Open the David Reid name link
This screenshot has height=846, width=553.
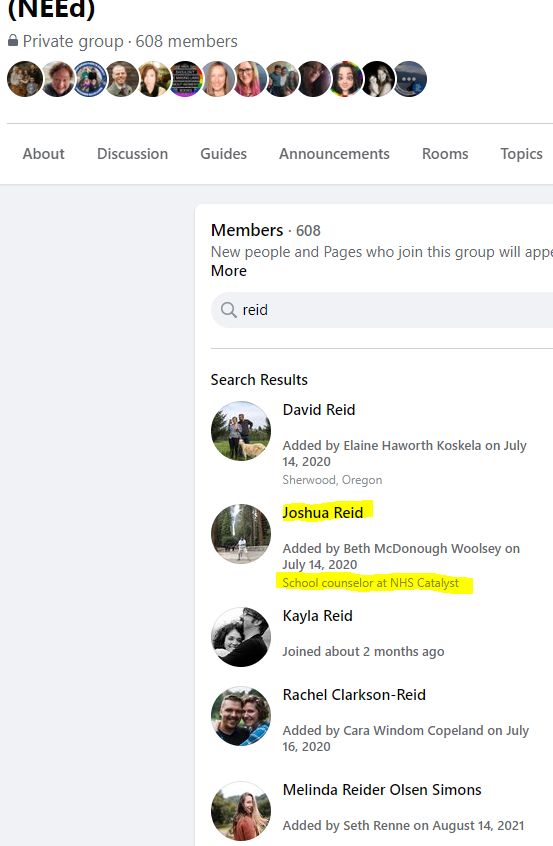coord(319,410)
